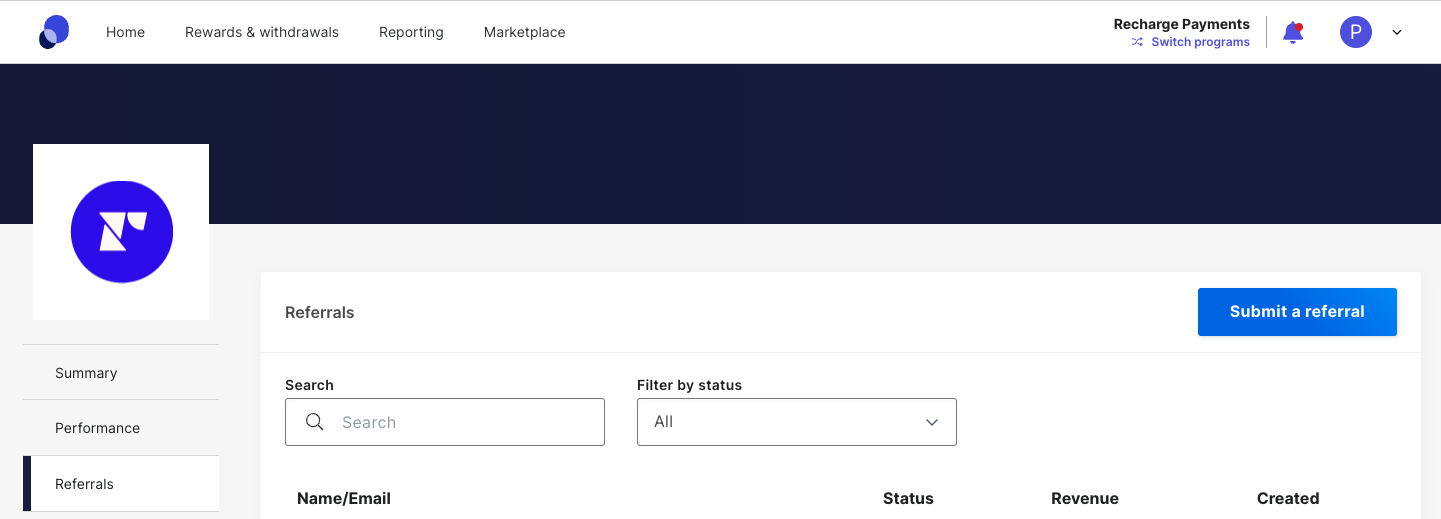
Task: Open the Performance sidebar tab
Action: (x=97, y=428)
